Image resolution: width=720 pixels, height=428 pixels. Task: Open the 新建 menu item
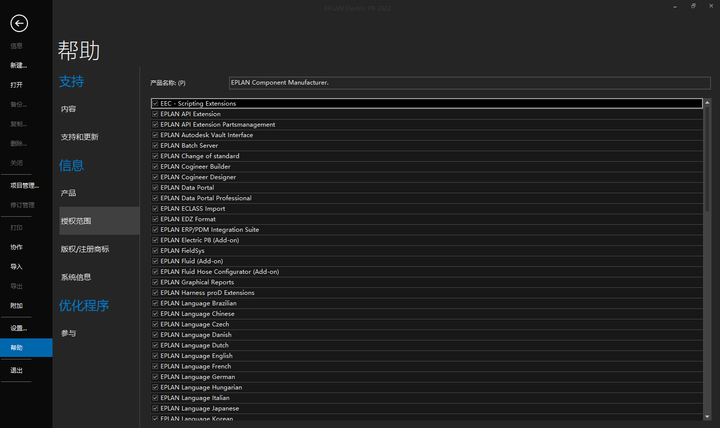click(x=19, y=66)
